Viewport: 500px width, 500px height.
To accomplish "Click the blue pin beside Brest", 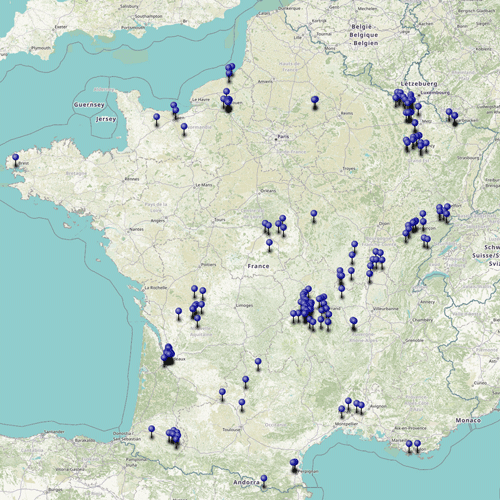I will click(x=15, y=157).
